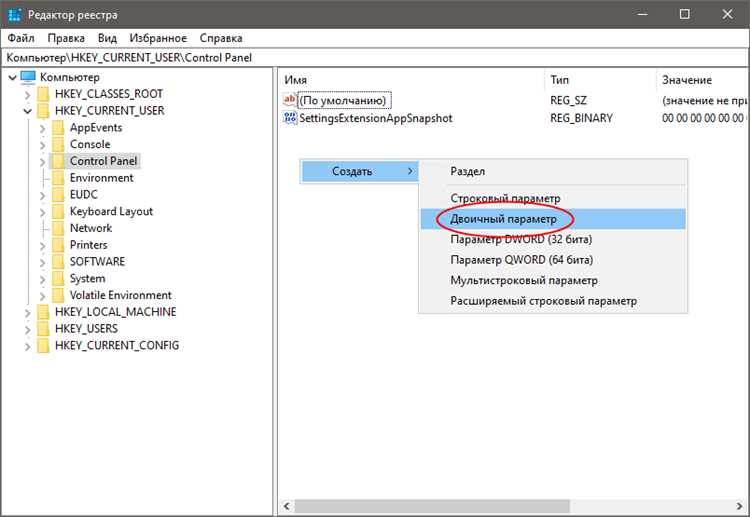Image resolution: width=750 pixels, height=517 pixels.
Task: Click the Control Panel folder icon
Action: 58,161
